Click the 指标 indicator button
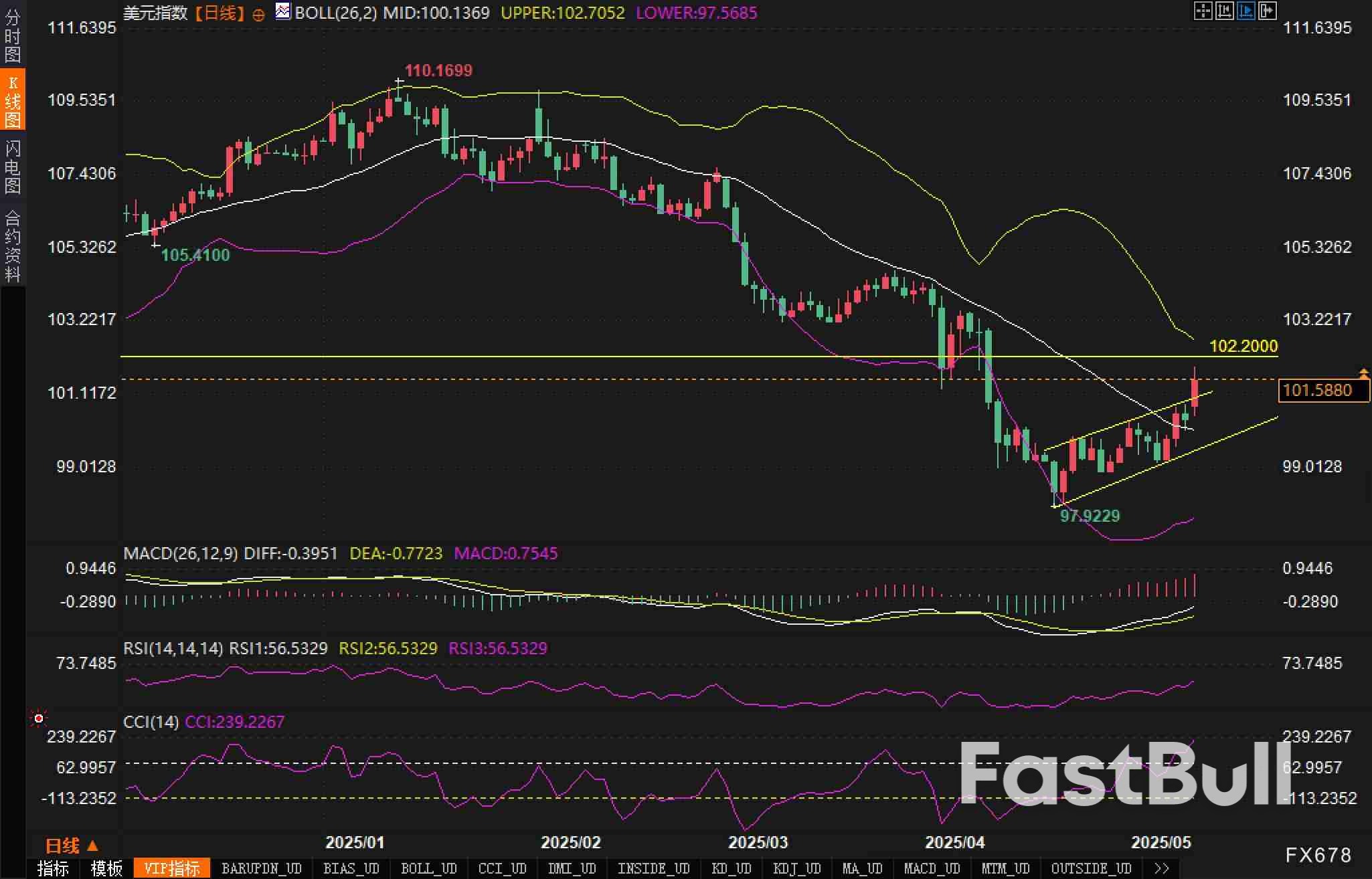 53,868
